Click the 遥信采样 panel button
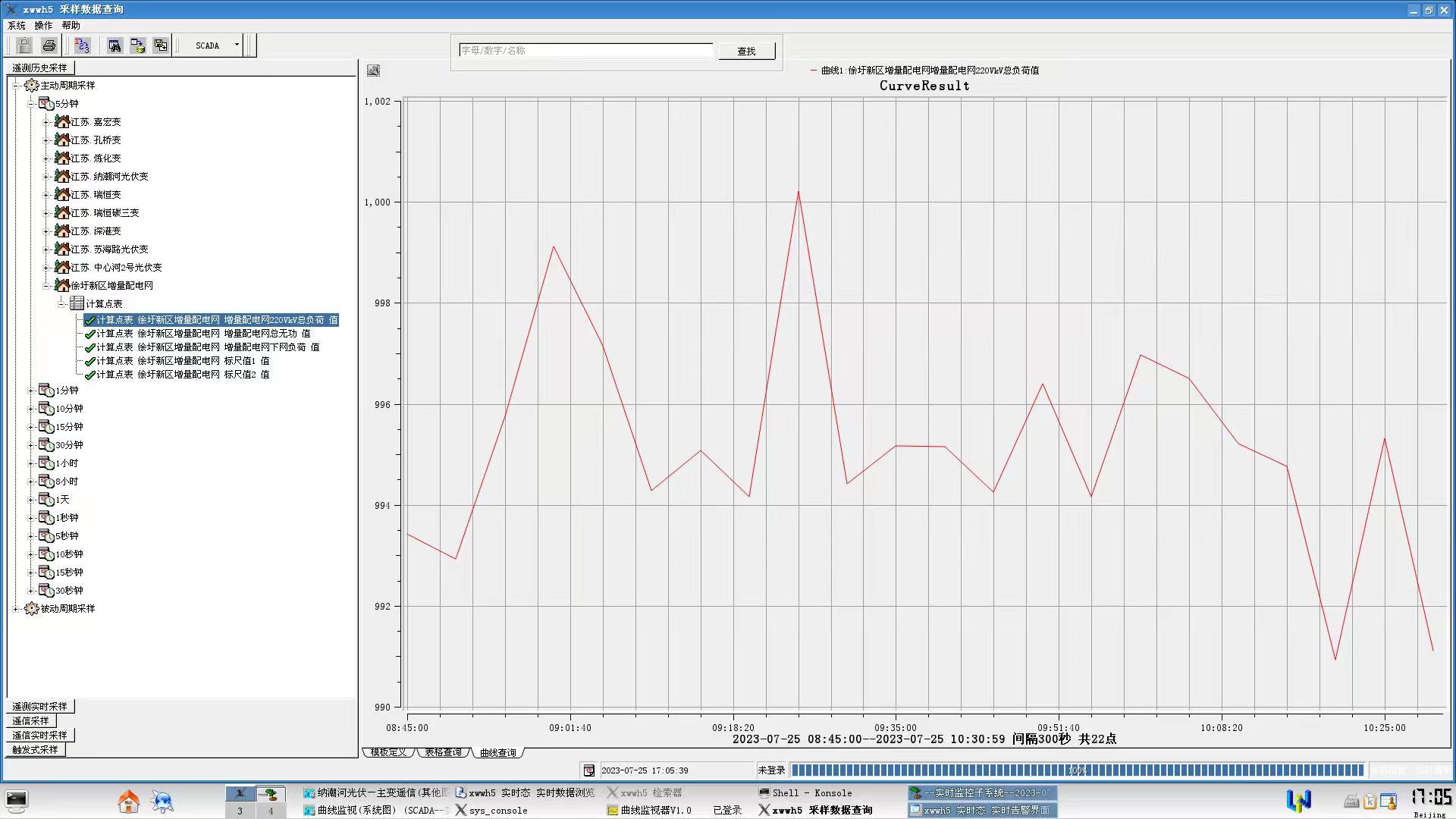The image size is (1456, 819). coord(30,720)
